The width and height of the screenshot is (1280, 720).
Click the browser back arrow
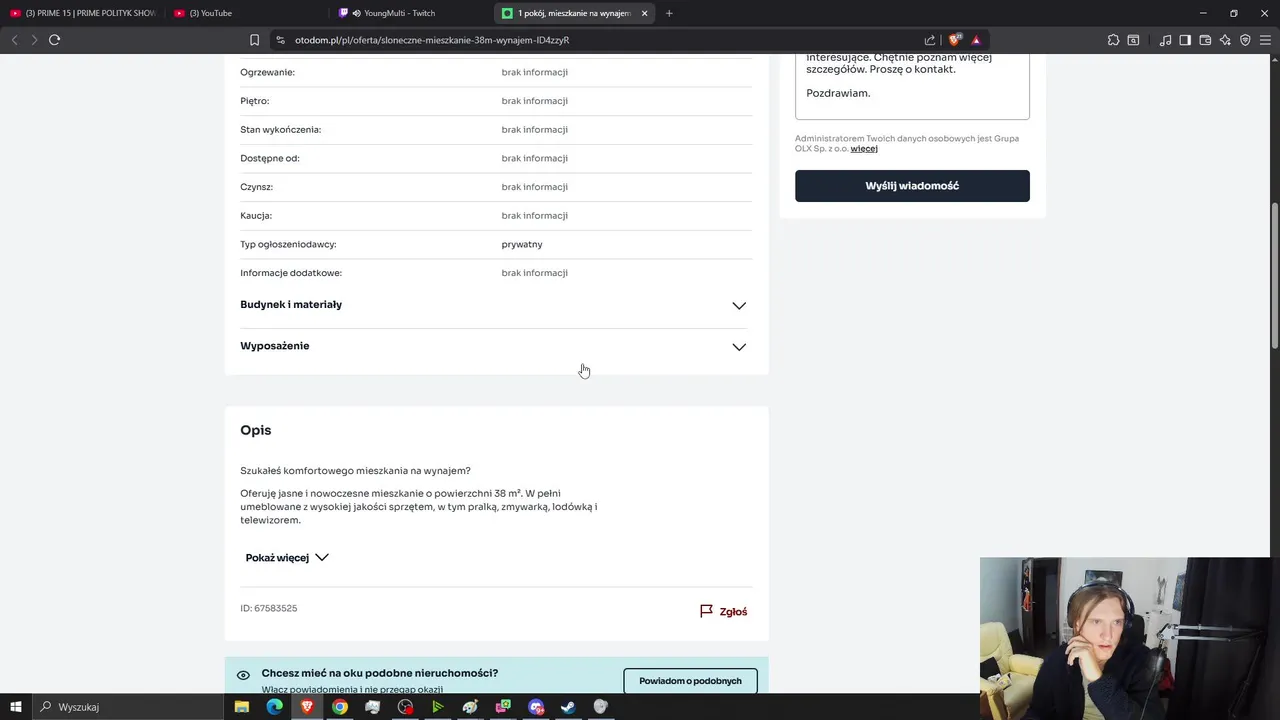[x=14, y=40]
